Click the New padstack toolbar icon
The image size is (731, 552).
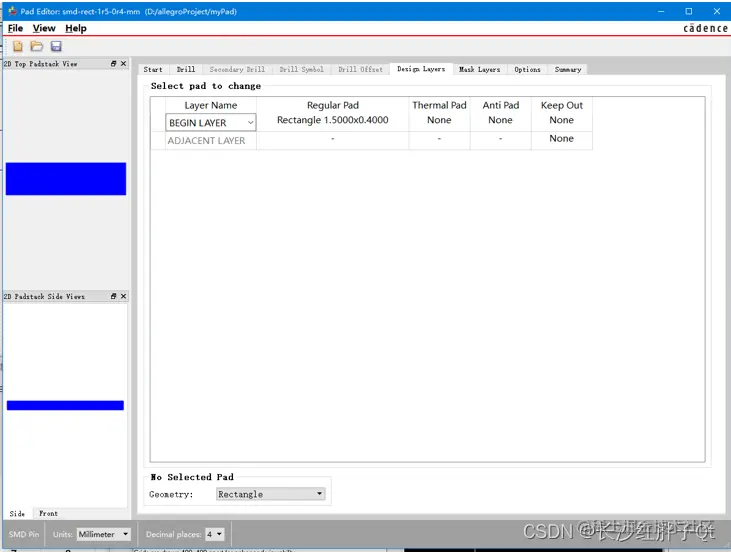pos(18,46)
